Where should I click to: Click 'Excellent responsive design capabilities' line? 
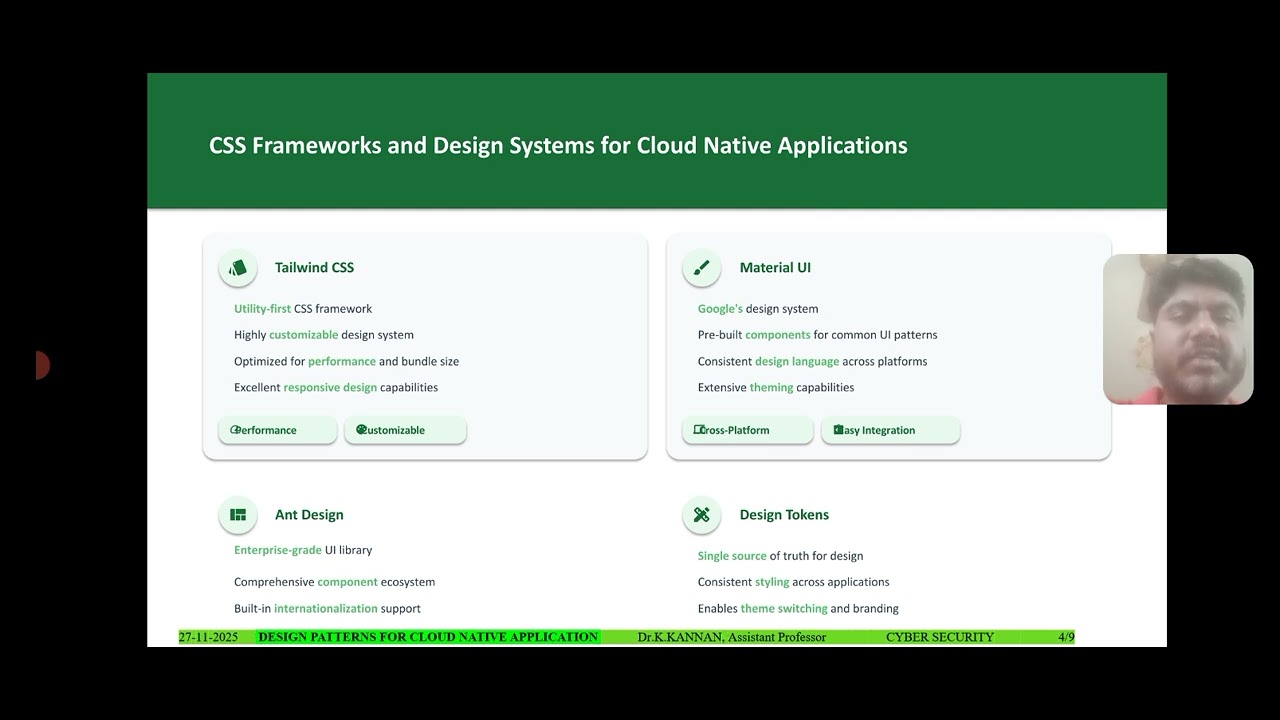(x=336, y=387)
